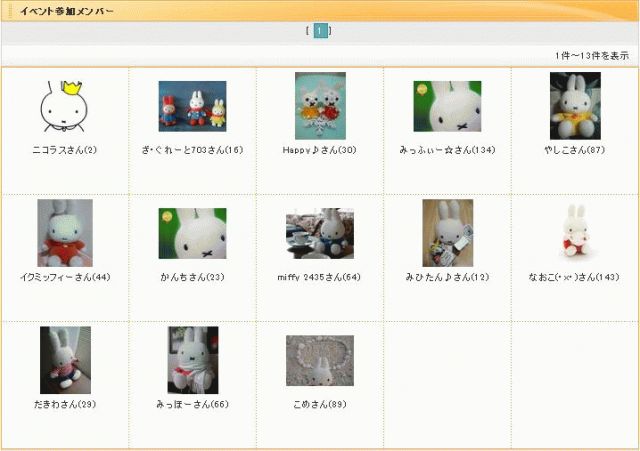This screenshot has height=451, width=640.
Task: Click ざ・ぐれーと703さん(16) name link
Action: [x=192, y=150]
